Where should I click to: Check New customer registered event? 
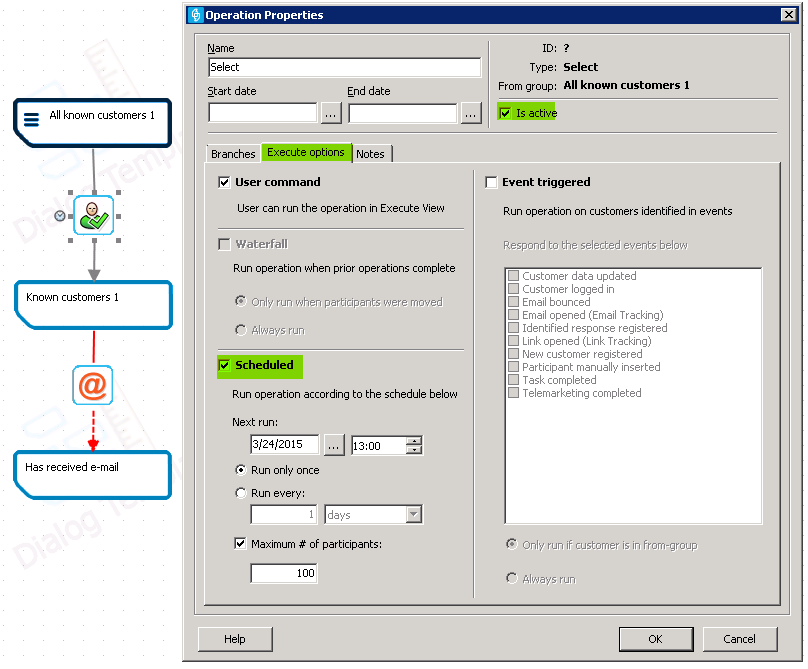[513, 354]
